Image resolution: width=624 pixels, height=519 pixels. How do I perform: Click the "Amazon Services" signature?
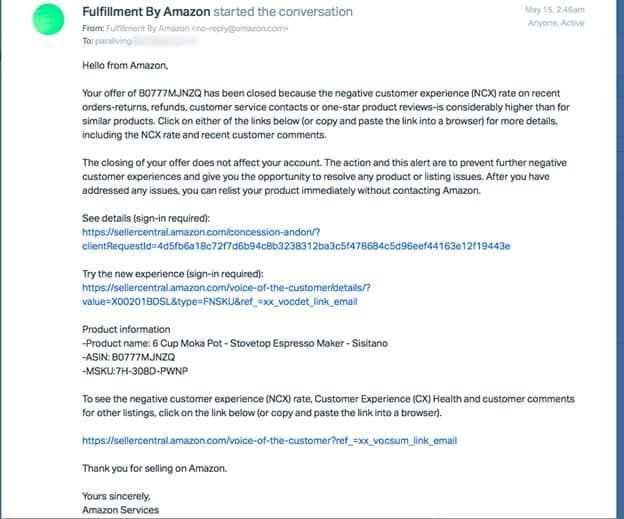coord(120,510)
